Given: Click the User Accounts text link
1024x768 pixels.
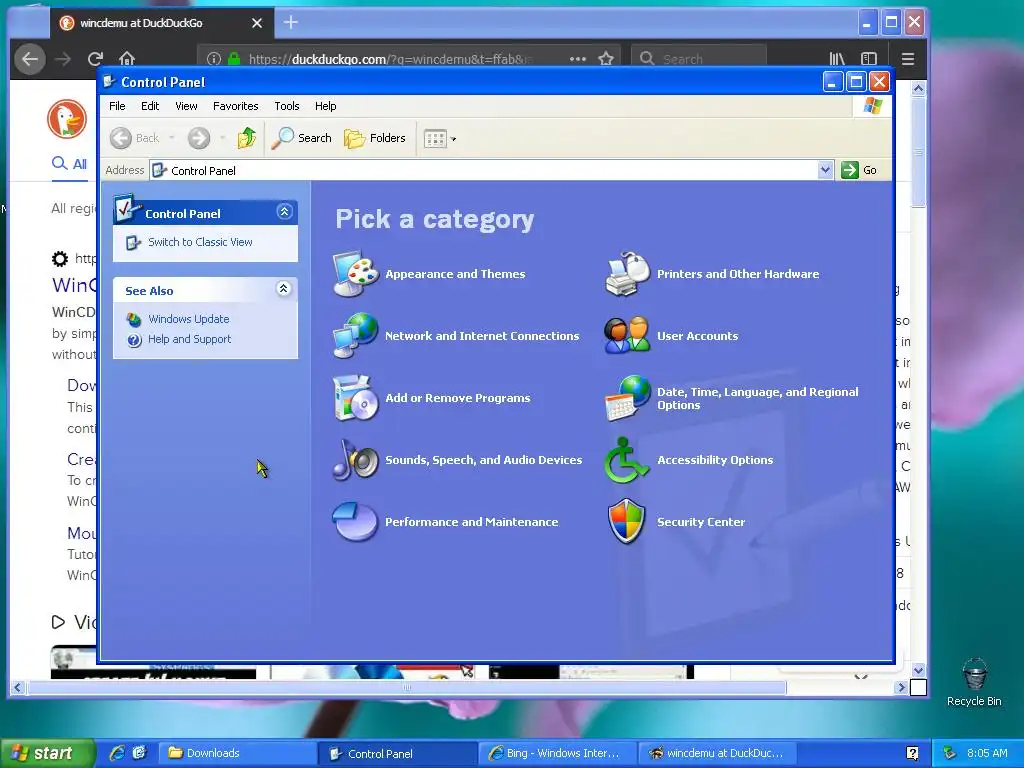Looking at the screenshot, I should [697, 336].
